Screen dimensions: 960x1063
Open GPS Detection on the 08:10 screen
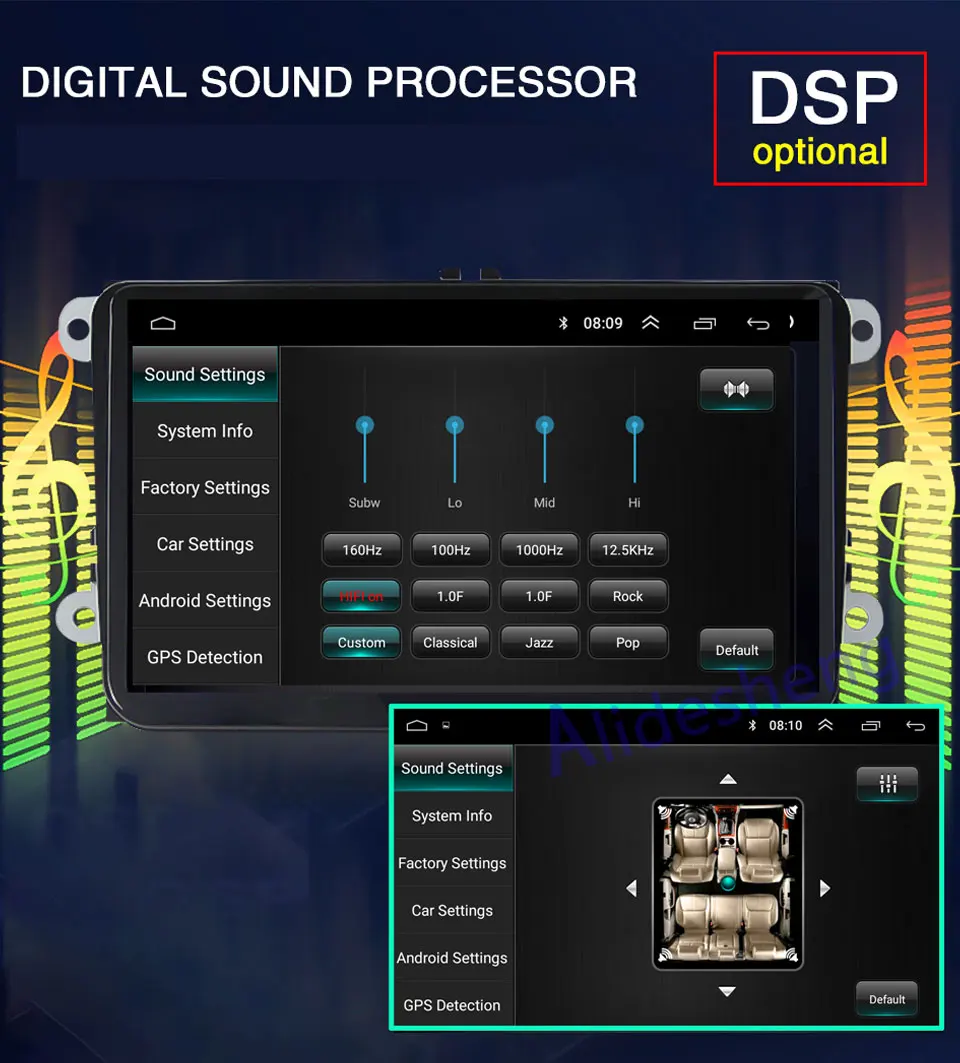[x=452, y=1005]
